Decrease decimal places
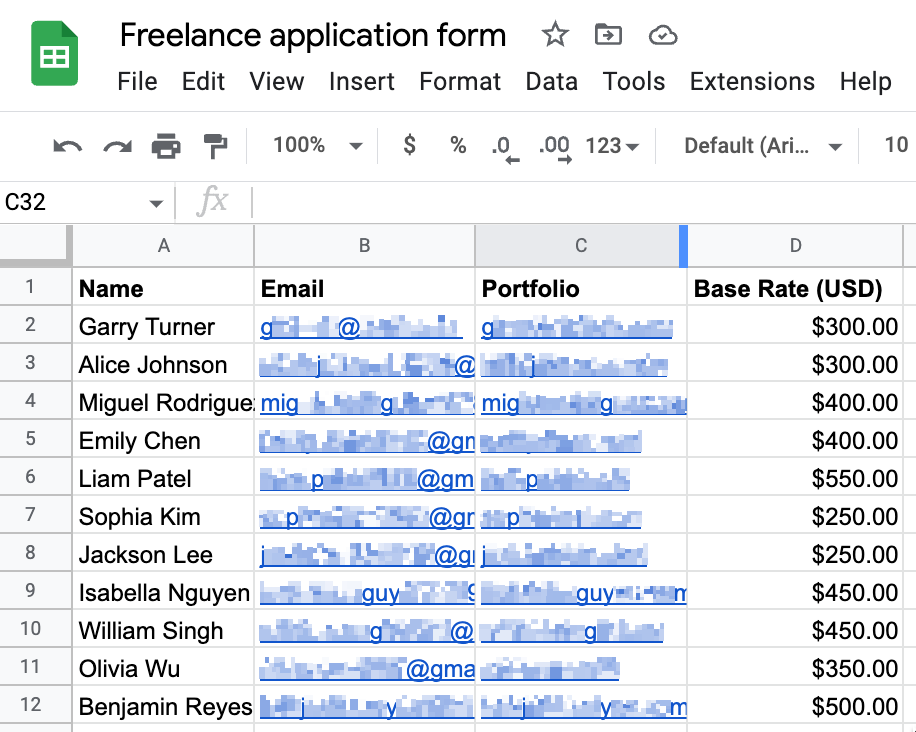 506,147
